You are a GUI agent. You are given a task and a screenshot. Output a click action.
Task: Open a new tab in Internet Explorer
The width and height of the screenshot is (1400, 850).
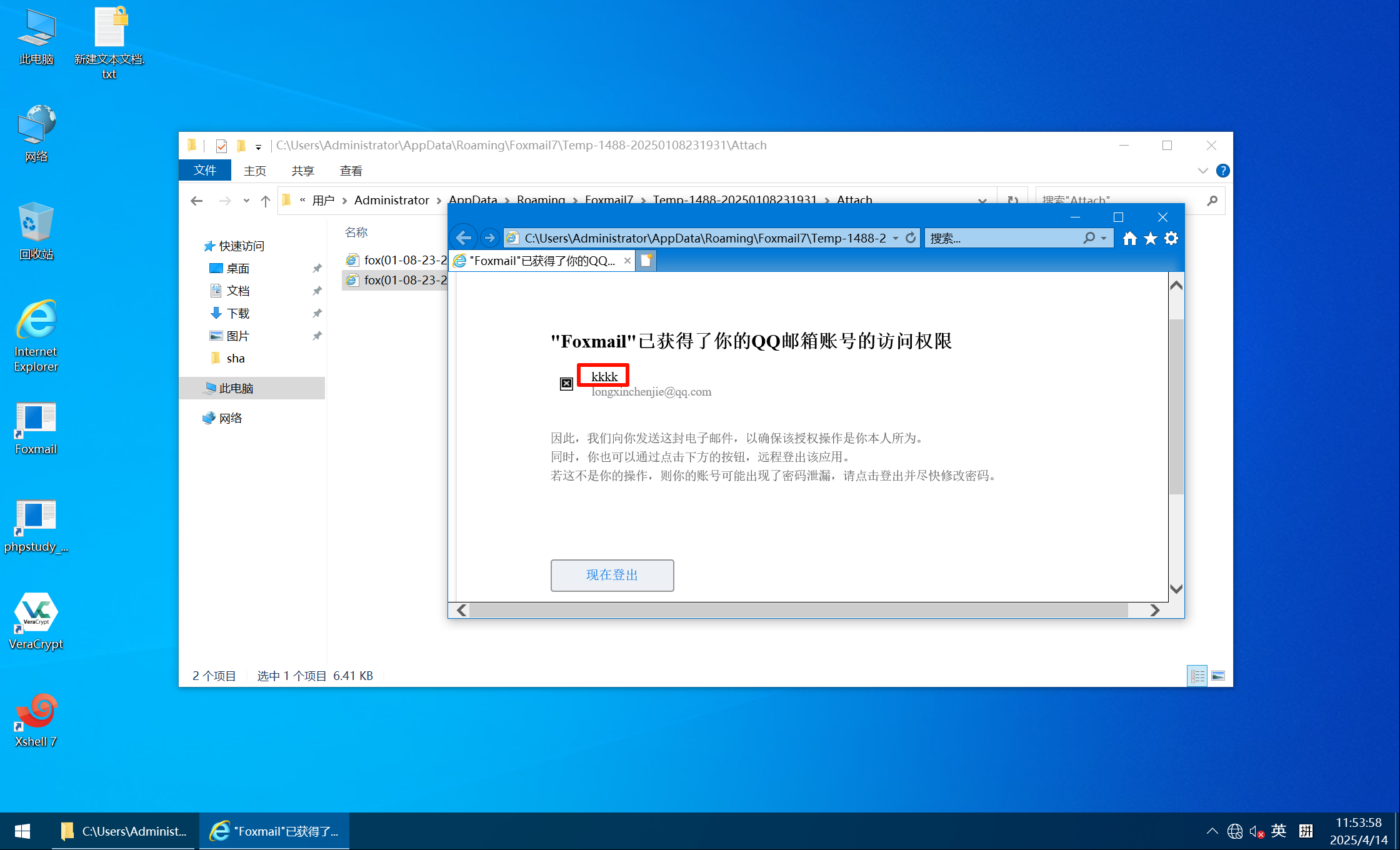click(646, 261)
